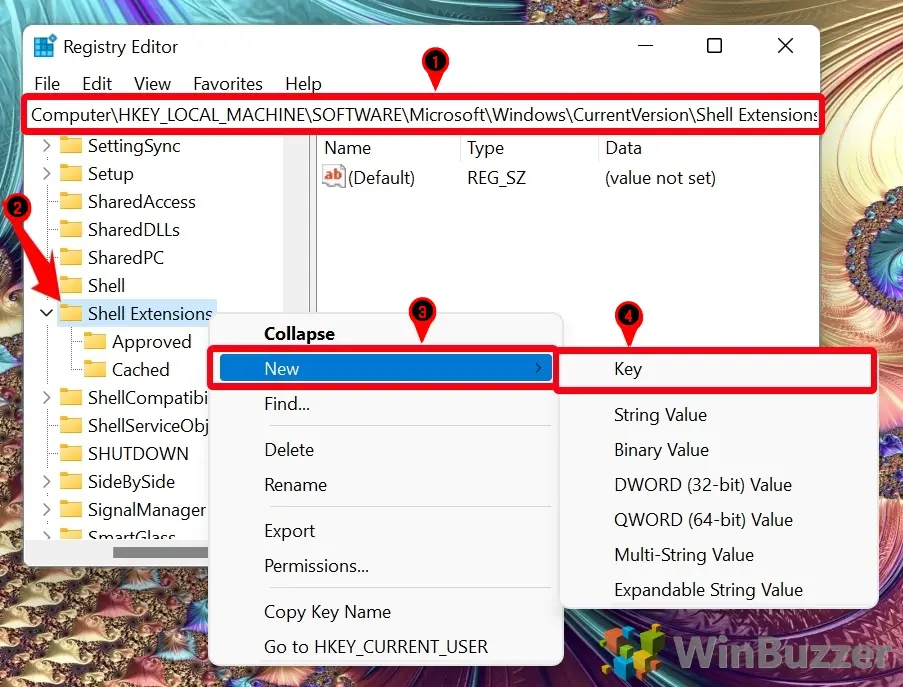The width and height of the screenshot is (903, 687).
Task: Click the SharedAccess folder icon
Action: coord(71,201)
